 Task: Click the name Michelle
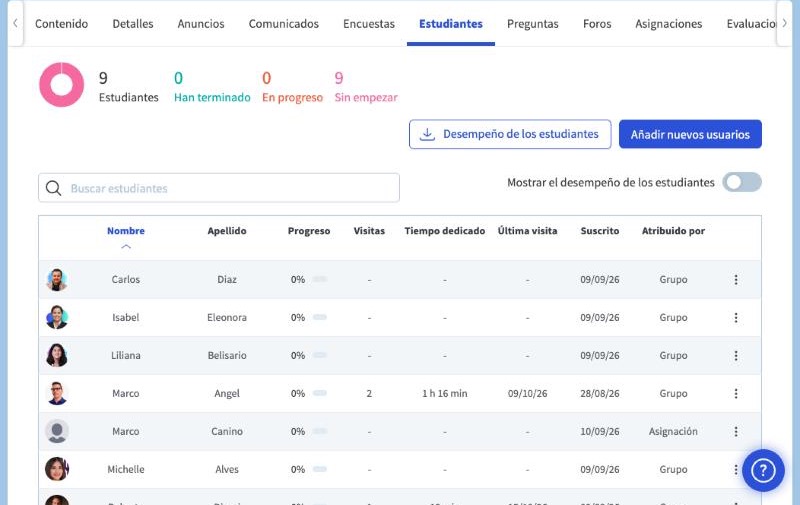[x=126, y=469]
